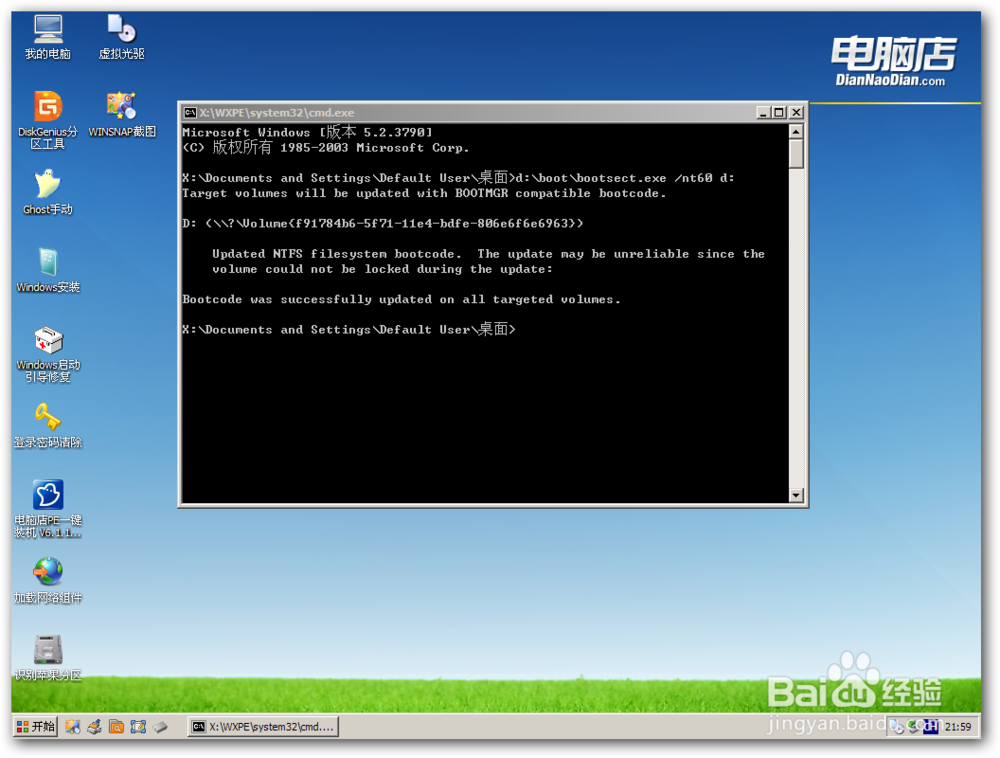The width and height of the screenshot is (1000, 758).
Task: Select the 加载网络组件 globe icon
Action: click(48, 581)
